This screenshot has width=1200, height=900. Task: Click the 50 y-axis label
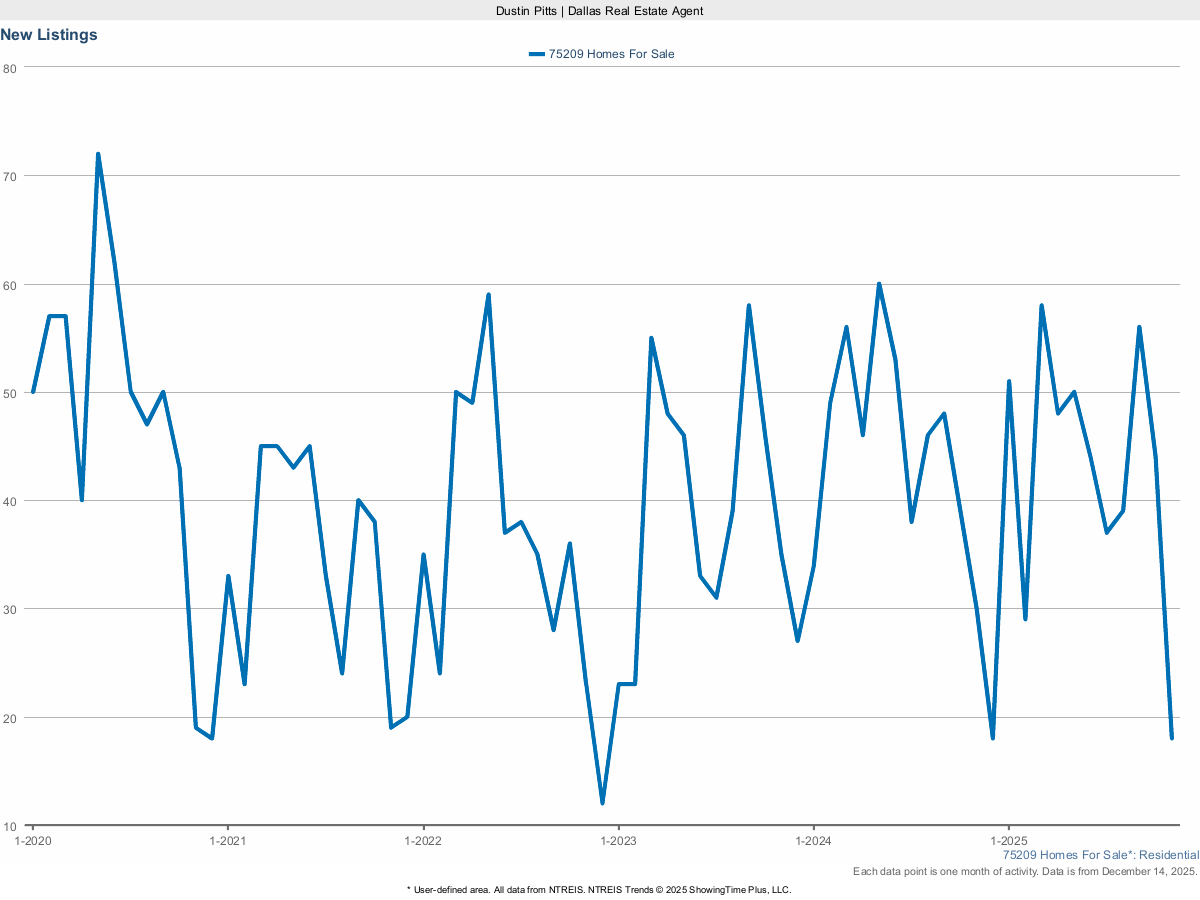tap(10, 393)
